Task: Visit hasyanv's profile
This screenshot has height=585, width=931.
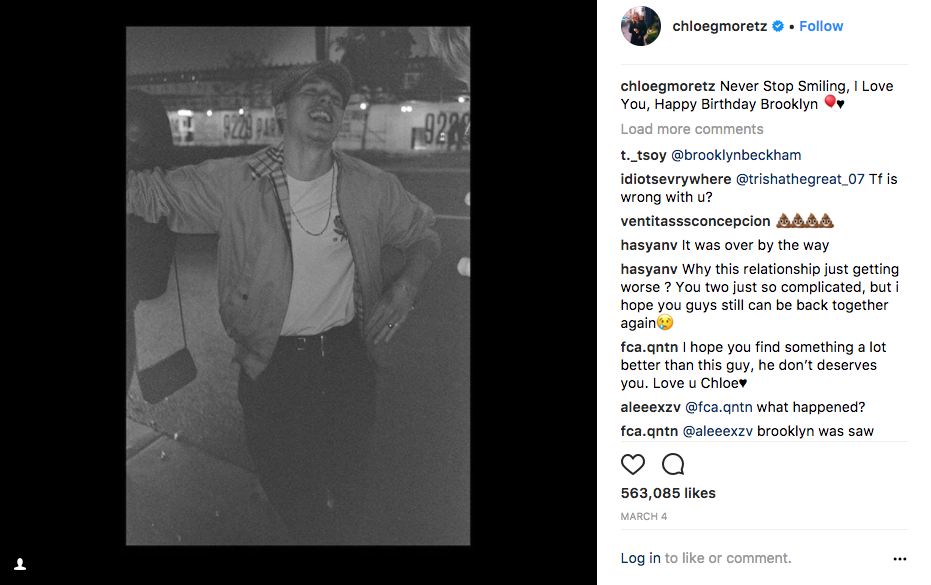Action: coord(650,245)
